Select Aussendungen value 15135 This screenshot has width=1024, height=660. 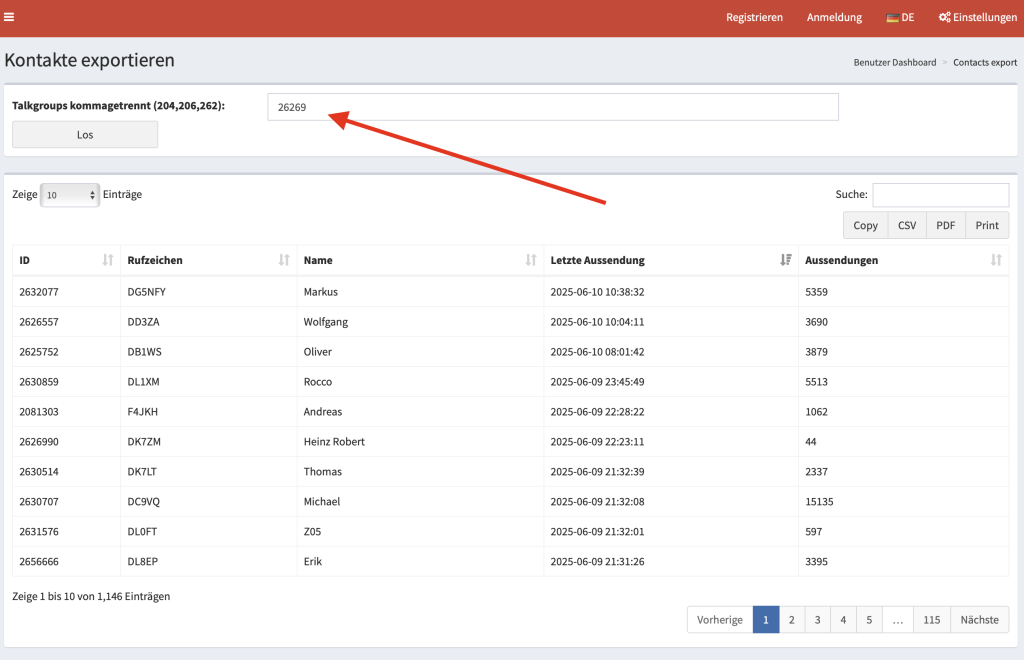819,502
